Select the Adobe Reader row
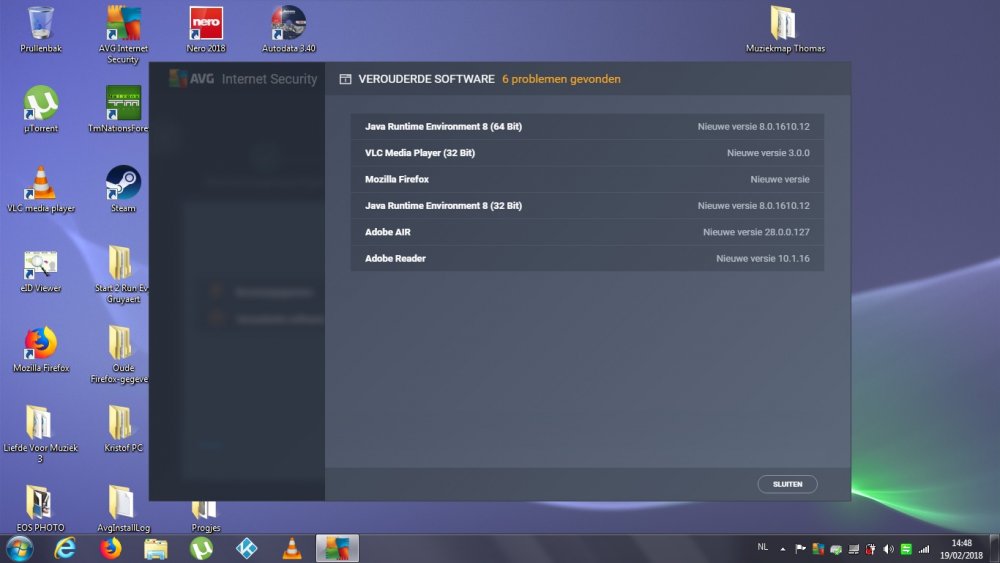Screen dimensions: 1000x563 (x=587, y=258)
